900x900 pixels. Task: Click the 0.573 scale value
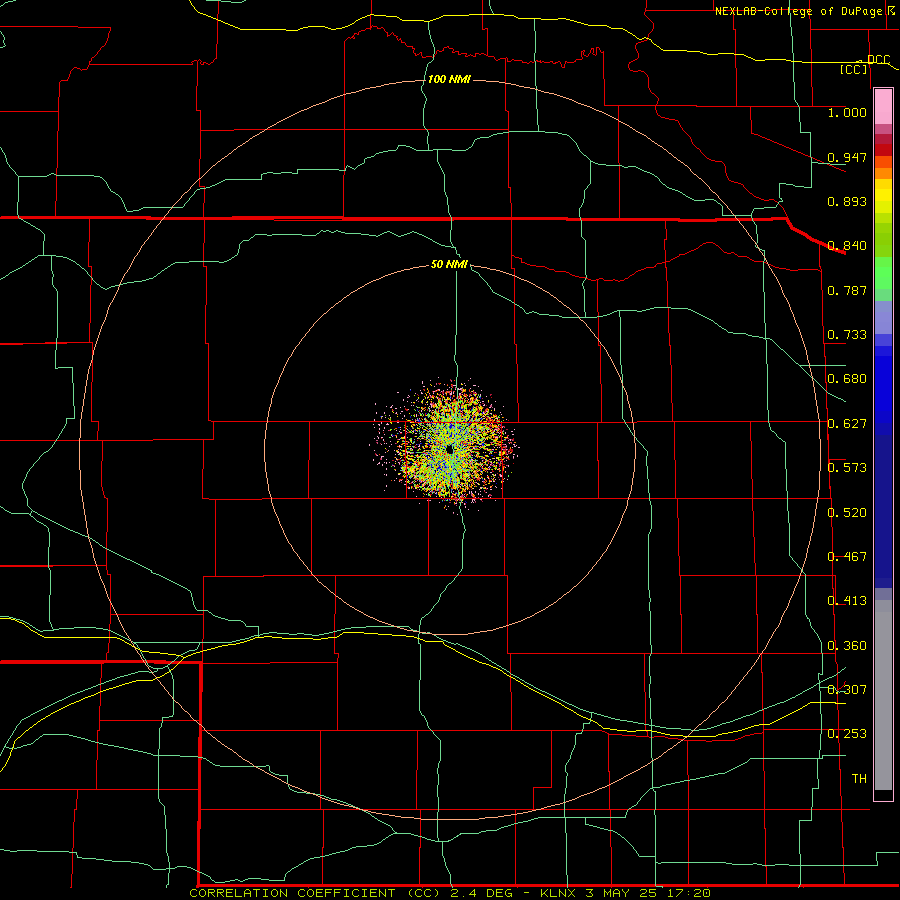click(x=847, y=468)
